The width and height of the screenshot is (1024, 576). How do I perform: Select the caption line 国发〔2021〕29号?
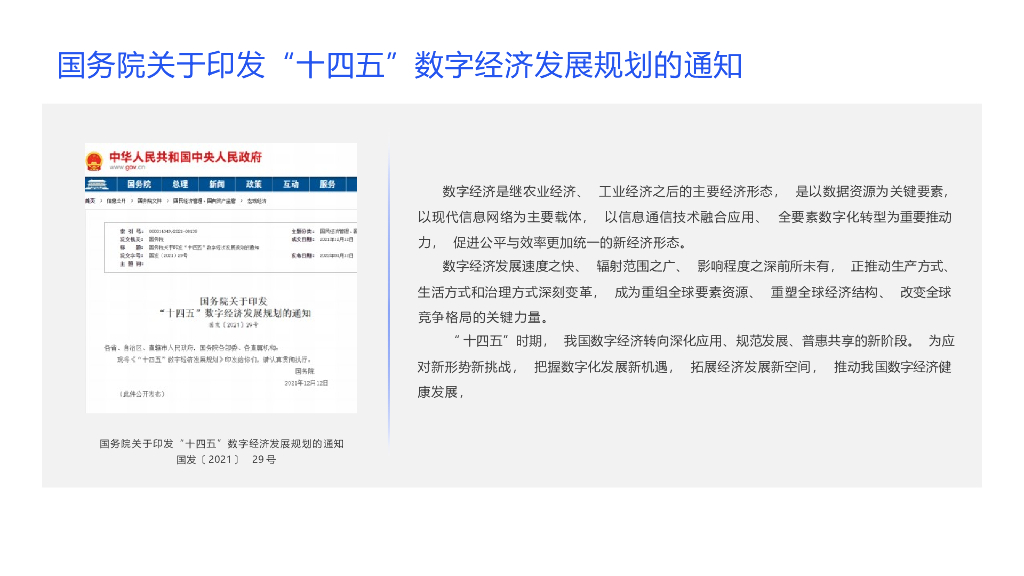click(226, 459)
